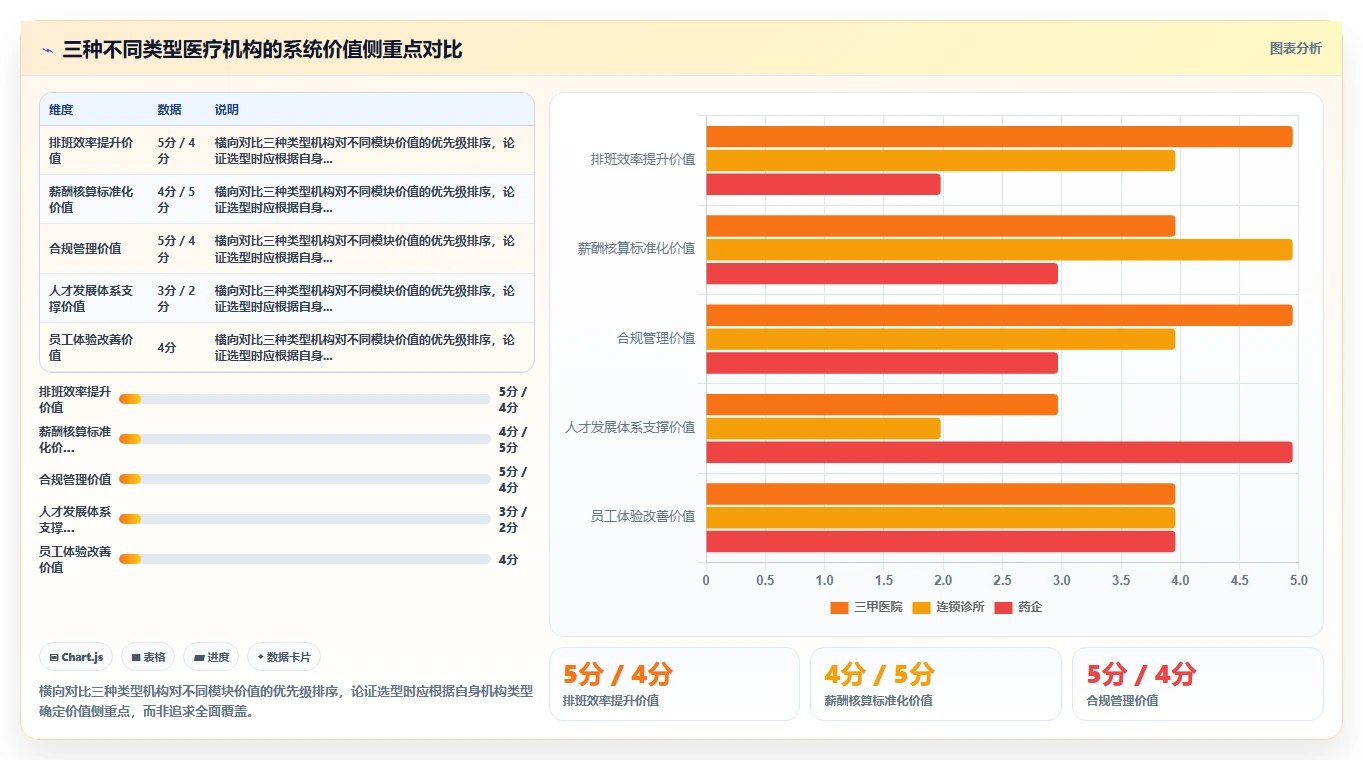Click the progress bar for 人才发展体系支撑…
The height and width of the screenshot is (760, 1363).
(305, 519)
